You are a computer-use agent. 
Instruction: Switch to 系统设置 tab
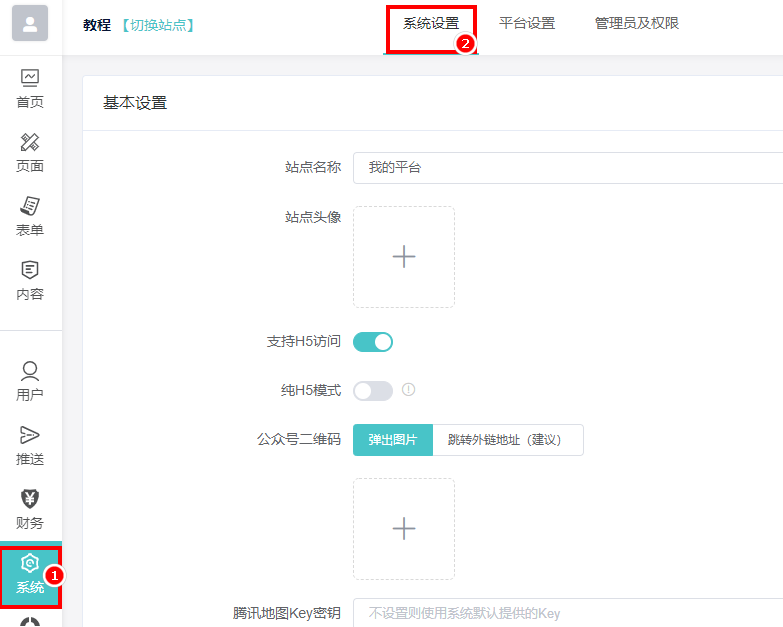tap(431, 23)
